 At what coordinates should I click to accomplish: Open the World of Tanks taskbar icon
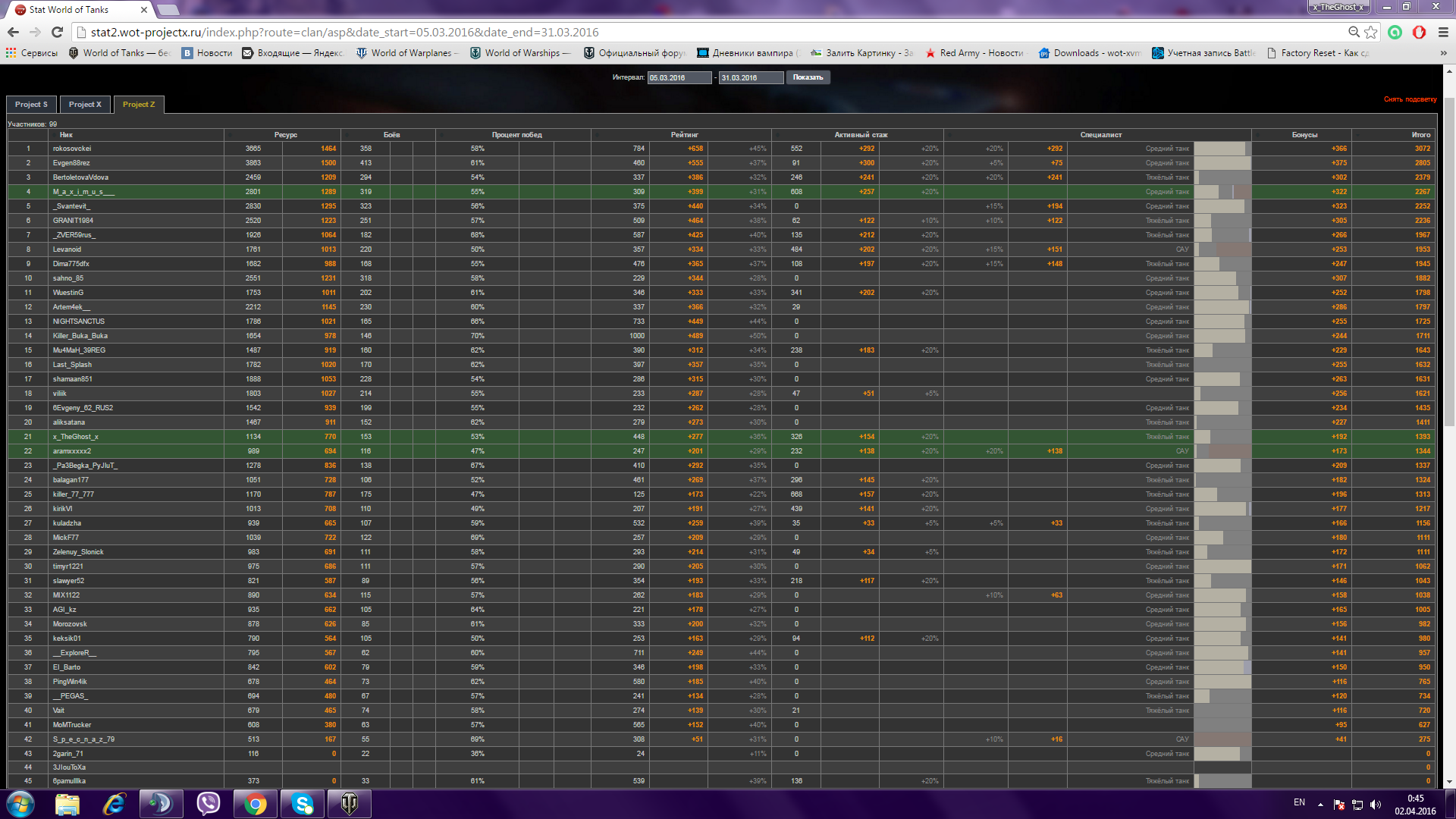tap(349, 804)
